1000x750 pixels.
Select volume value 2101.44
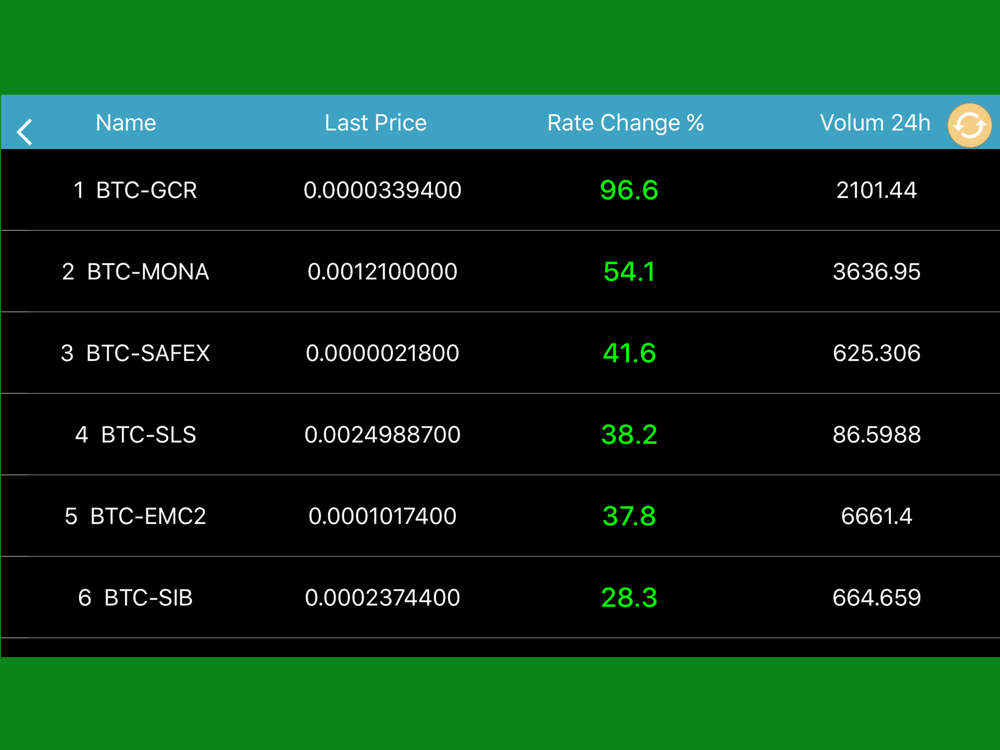(876, 190)
